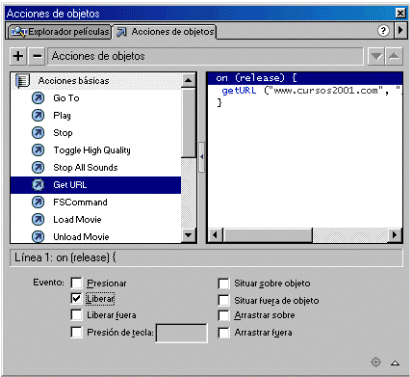Collapse the Acciones básicas book category

[x=23, y=81]
